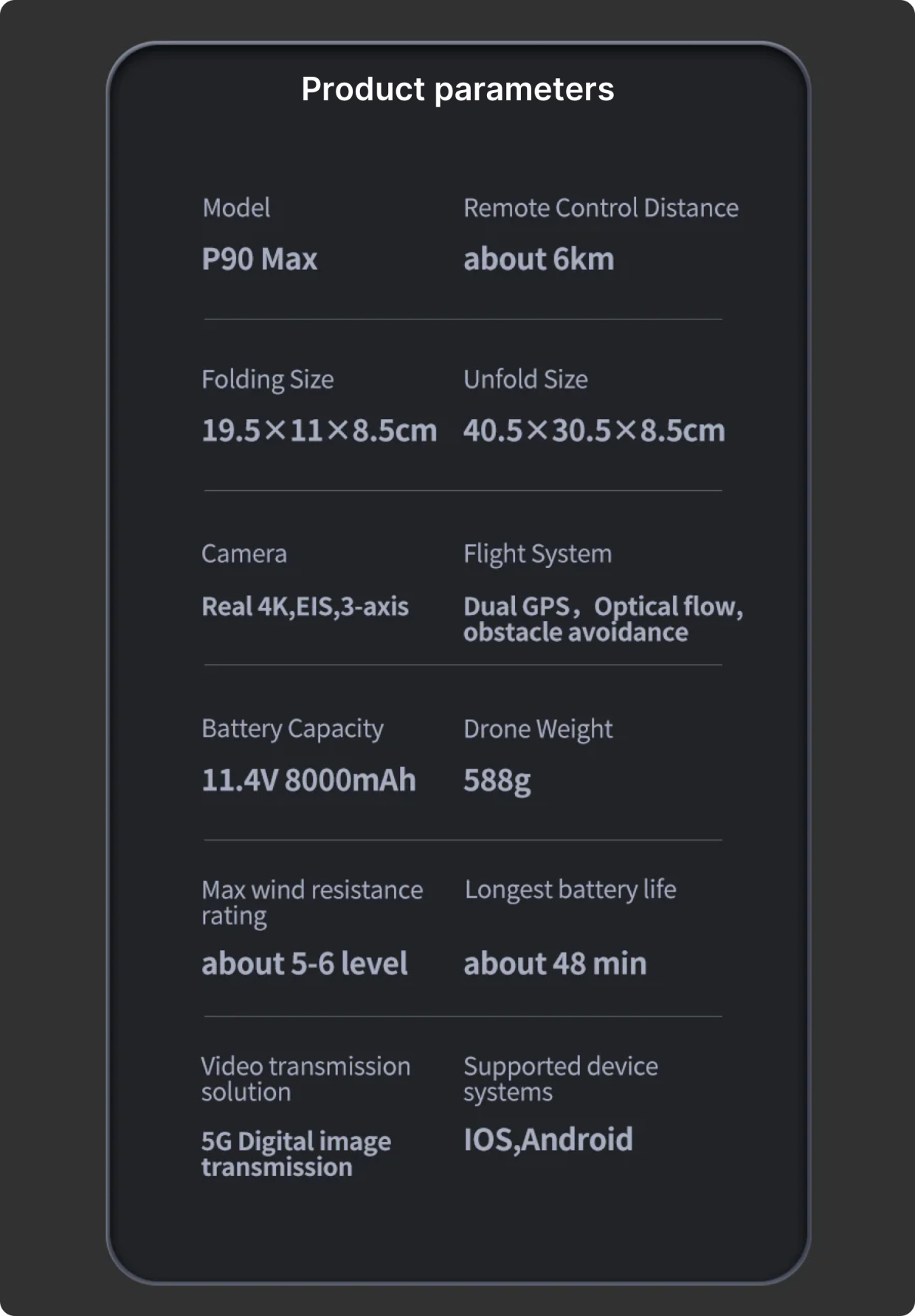The height and width of the screenshot is (1316, 915).
Task: Click the Folding Size label
Action: tap(267, 379)
